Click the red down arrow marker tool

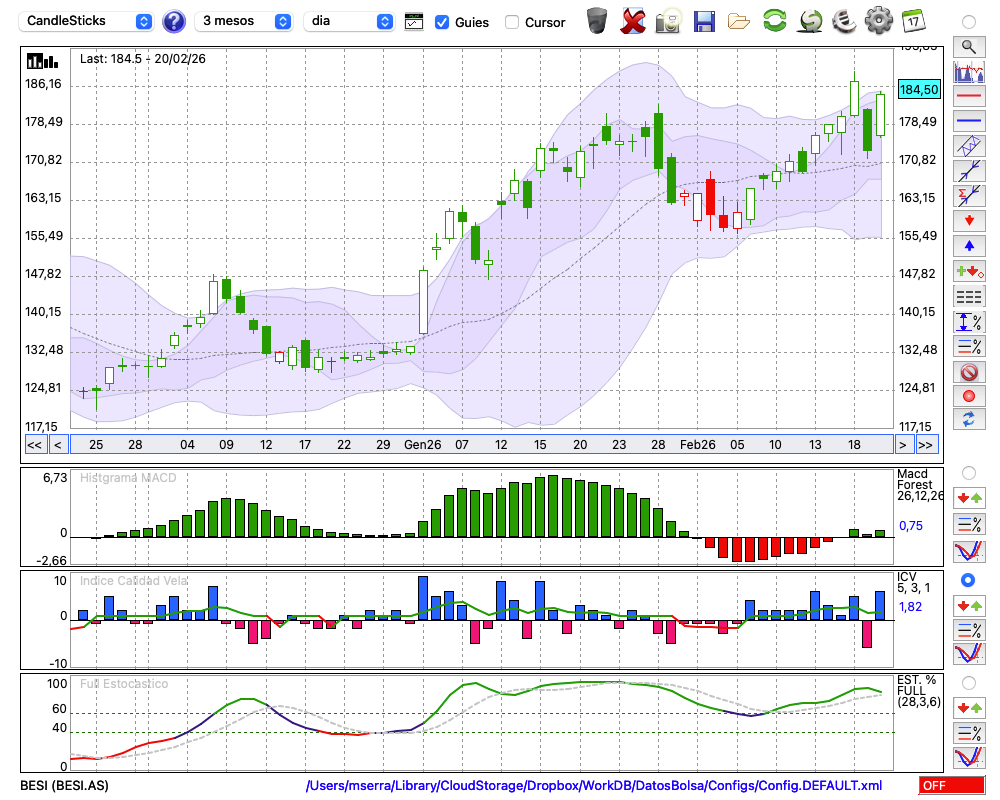pos(968,220)
